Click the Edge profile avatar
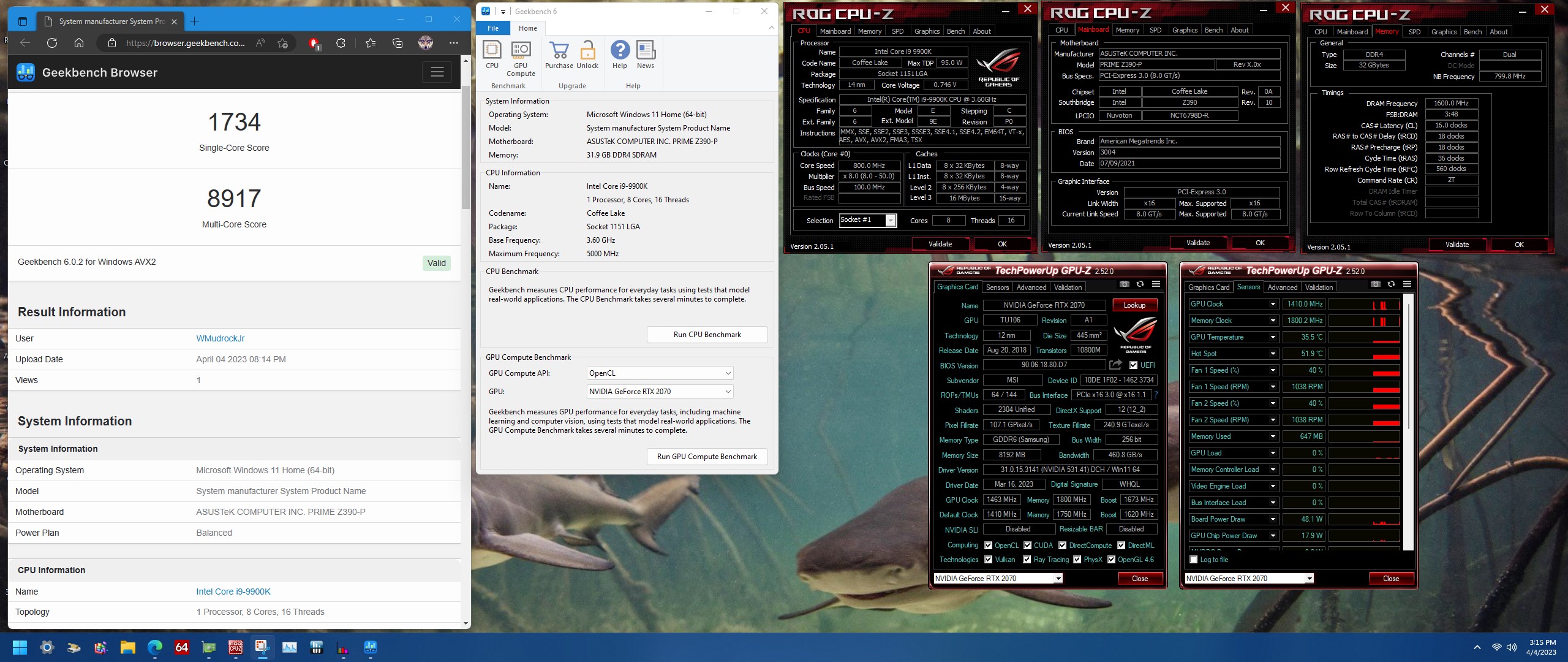This screenshot has height=662, width=1568. 425,43
